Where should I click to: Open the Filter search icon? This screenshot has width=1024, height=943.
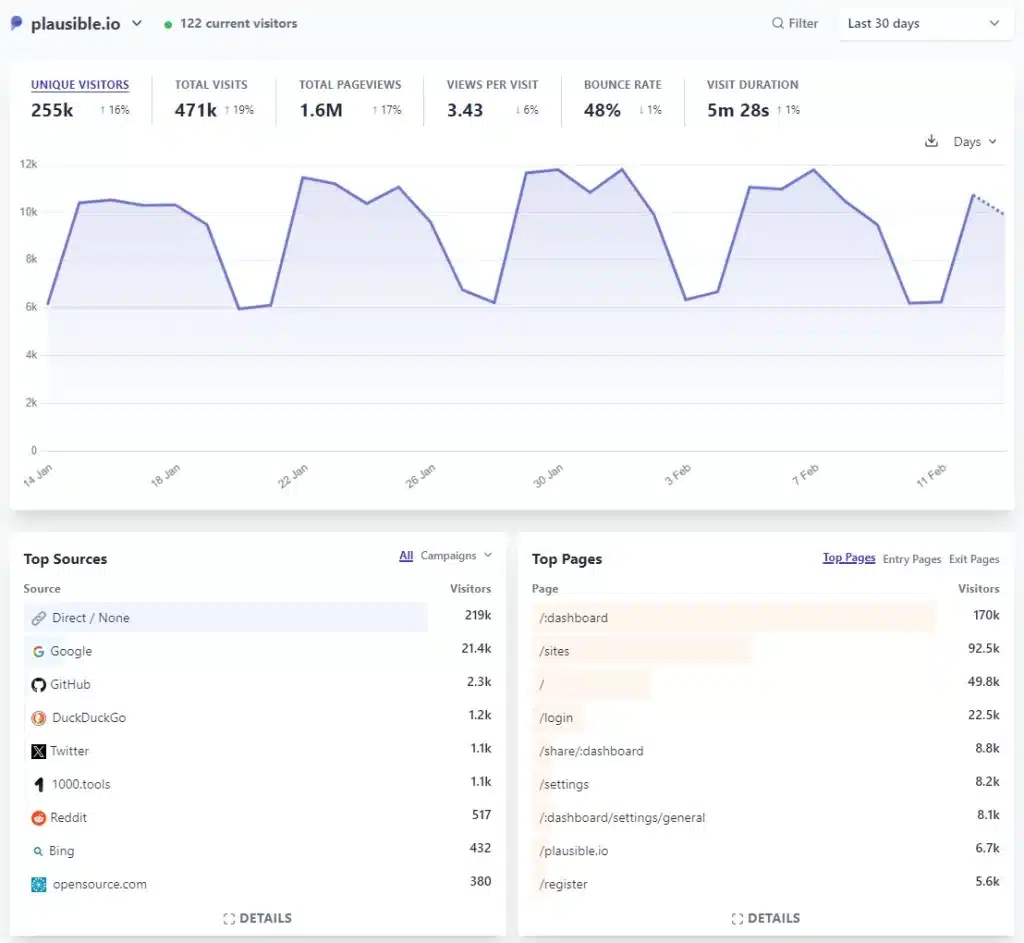tap(776, 23)
